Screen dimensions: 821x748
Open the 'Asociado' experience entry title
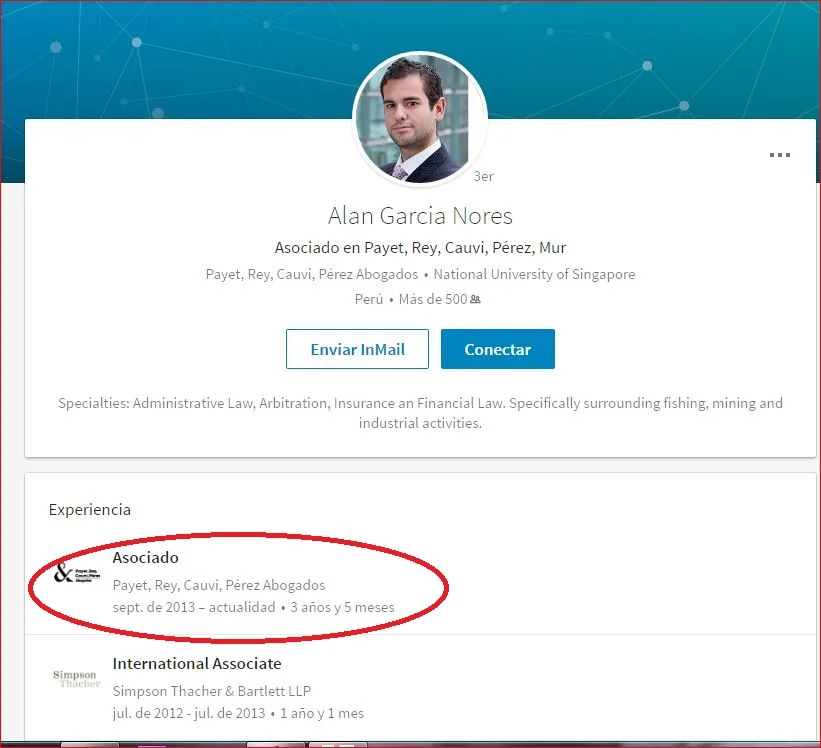[x=145, y=557]
